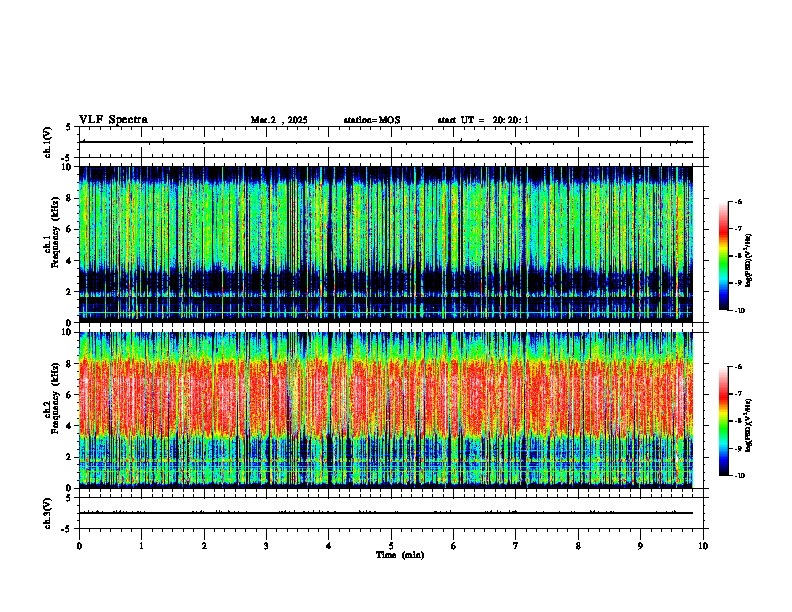Screen dimensions: 792x612
Task: Click the '-6' label on ch.1 color bar
Action: (739, 201)
